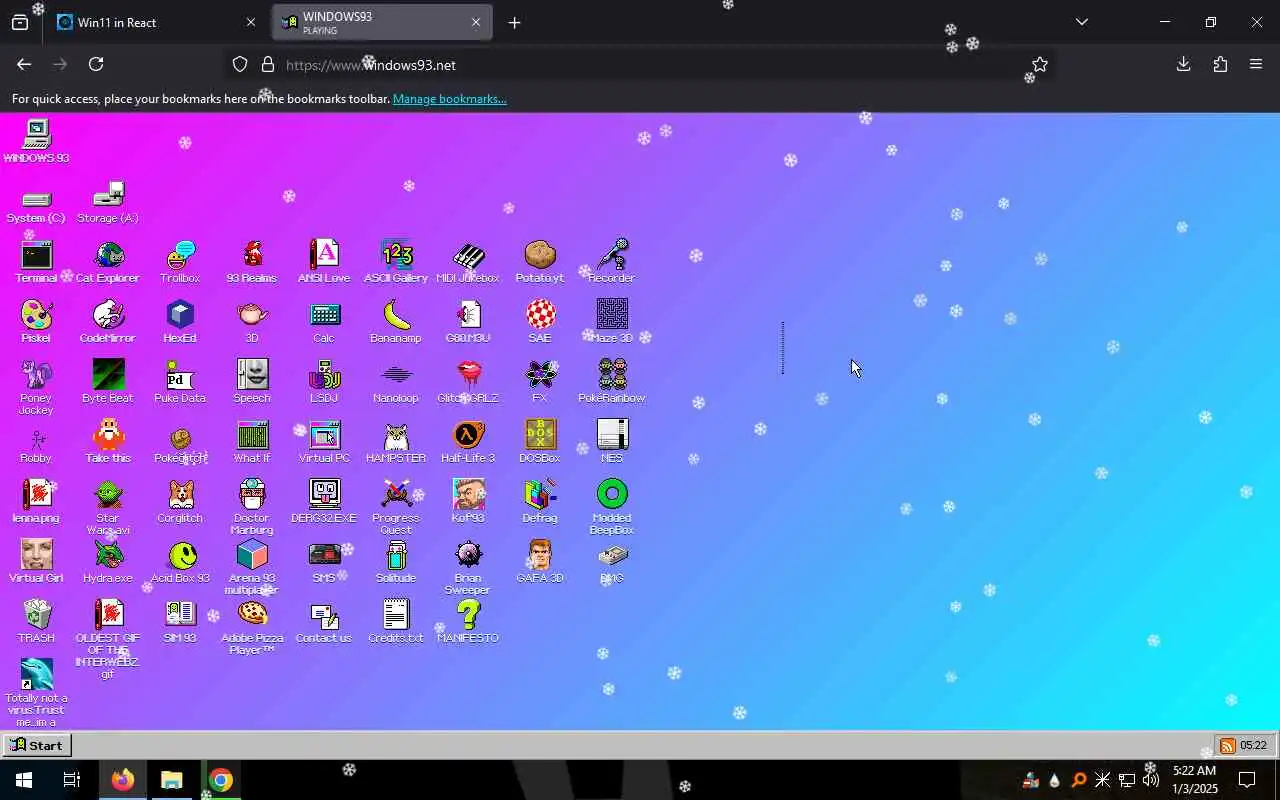Open DOSBox icon

click(x=540, y=442)
